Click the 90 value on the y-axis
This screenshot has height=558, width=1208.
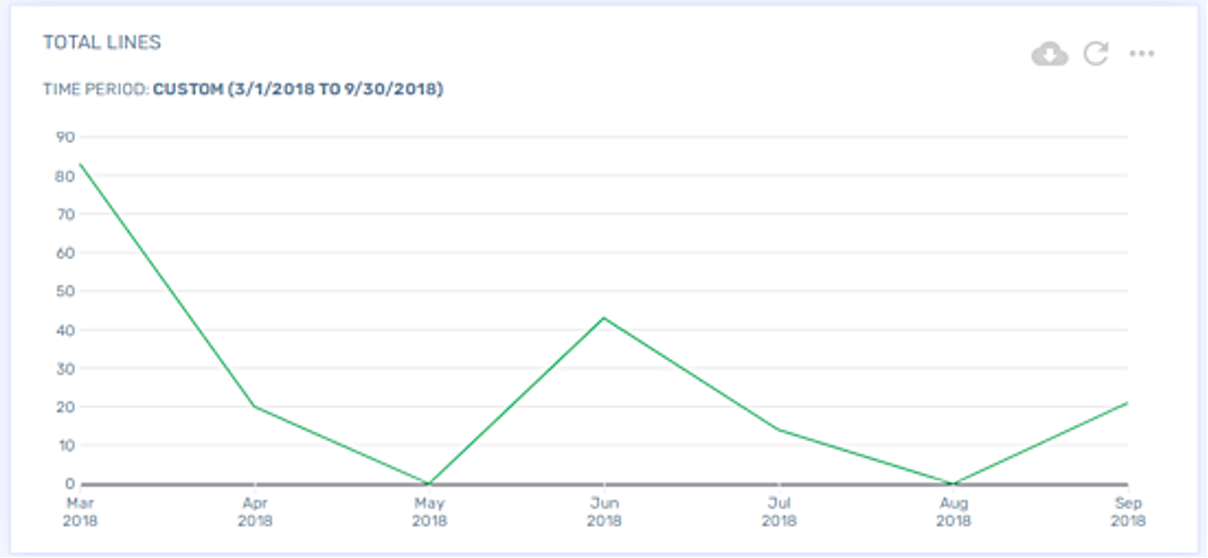(x=64, y=137)
